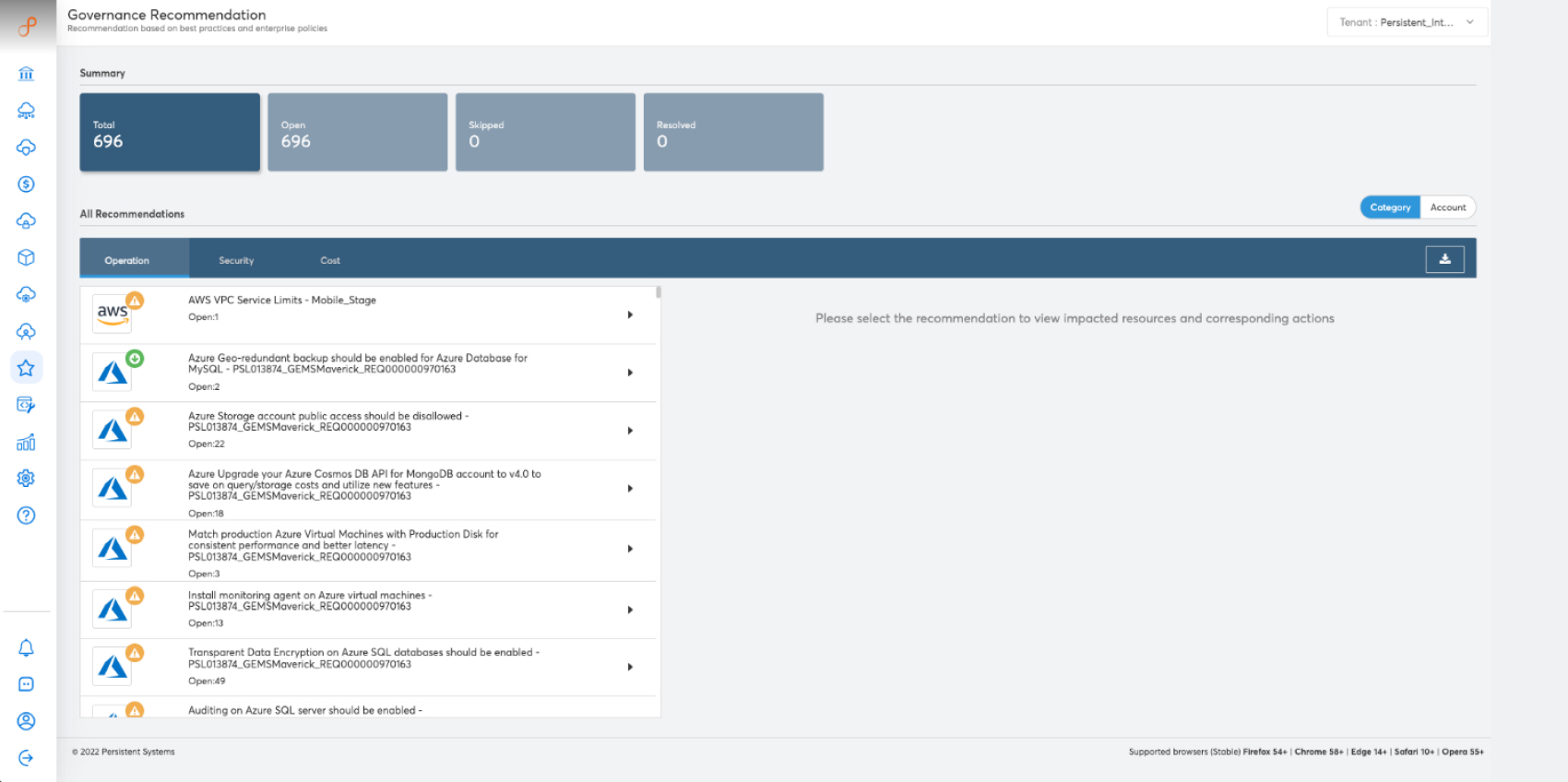Viewport: 1568px width, 782px height.
Task: Click the recommendations list scrollbar
Action: point(659,291)
